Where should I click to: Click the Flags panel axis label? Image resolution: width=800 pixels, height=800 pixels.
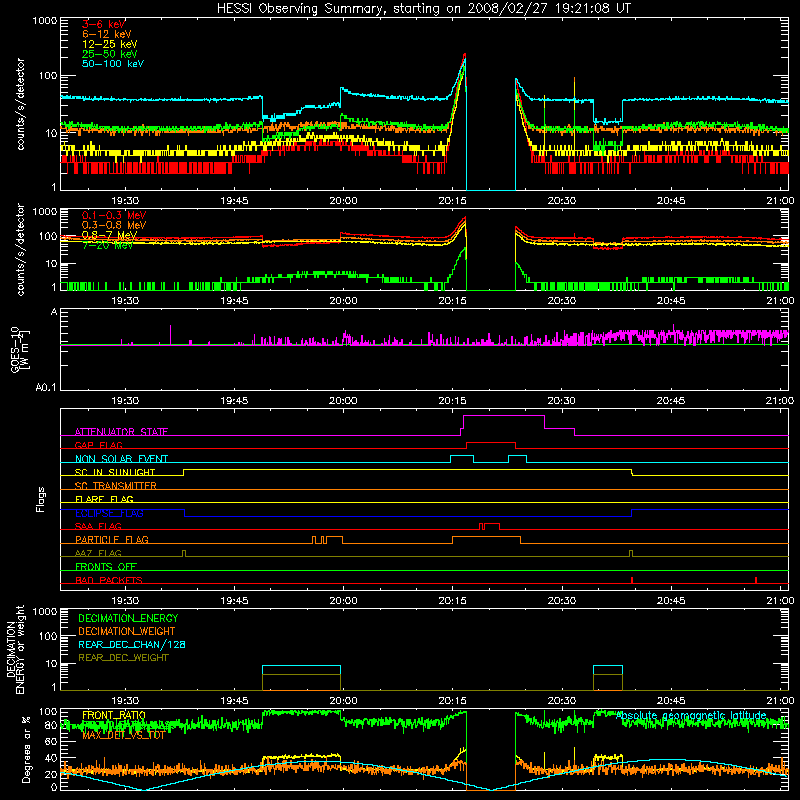pyautogui.click(x=40, y=499)
